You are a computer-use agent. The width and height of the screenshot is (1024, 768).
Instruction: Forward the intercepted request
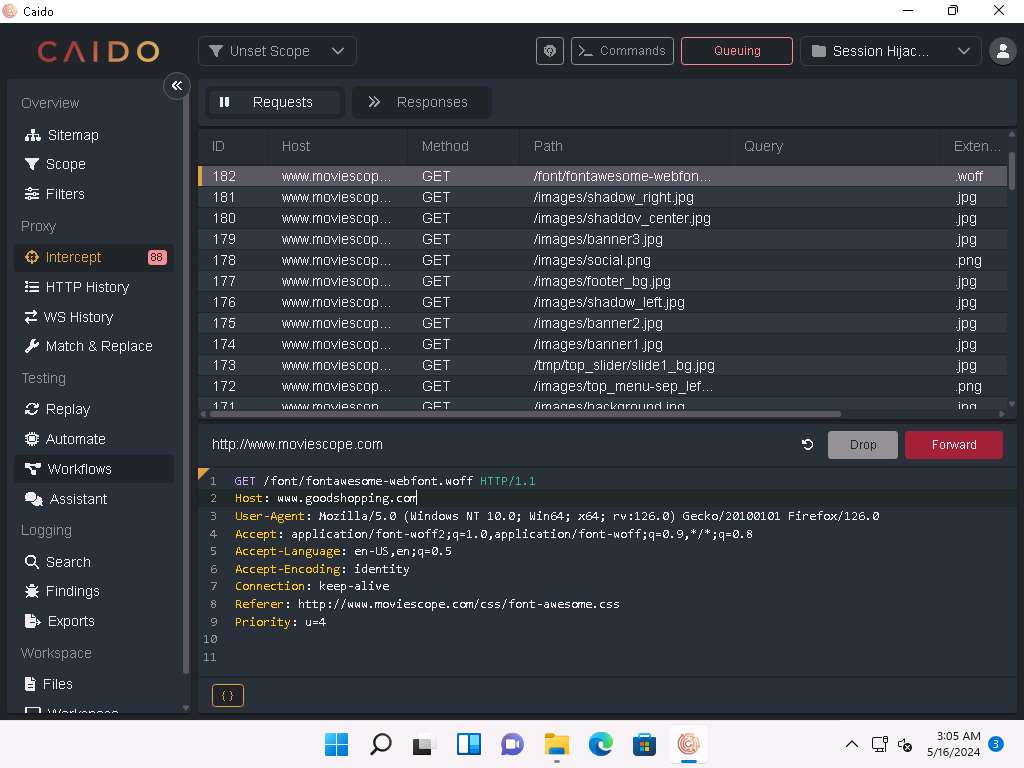pyautogui.click(x=953, y=445)
